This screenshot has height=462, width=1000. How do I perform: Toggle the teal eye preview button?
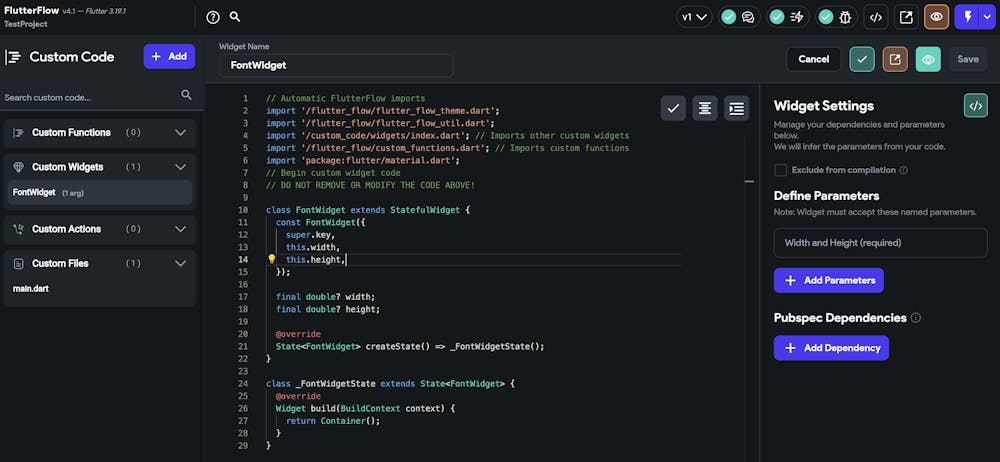(928, 59)
